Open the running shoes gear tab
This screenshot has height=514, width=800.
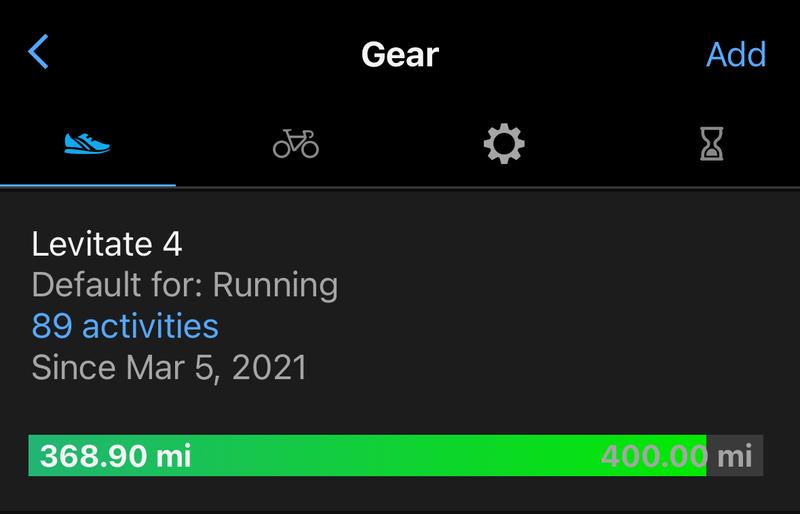pos(87,144)
